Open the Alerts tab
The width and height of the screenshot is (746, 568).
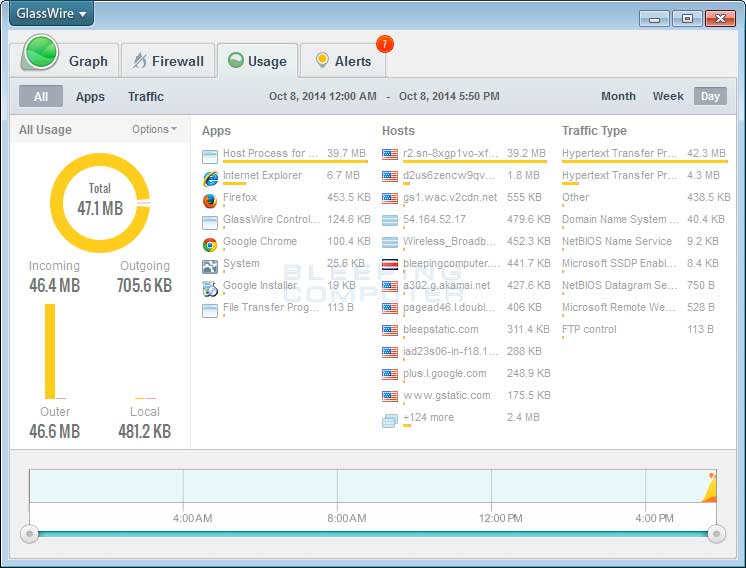click(x=343, y=61)
